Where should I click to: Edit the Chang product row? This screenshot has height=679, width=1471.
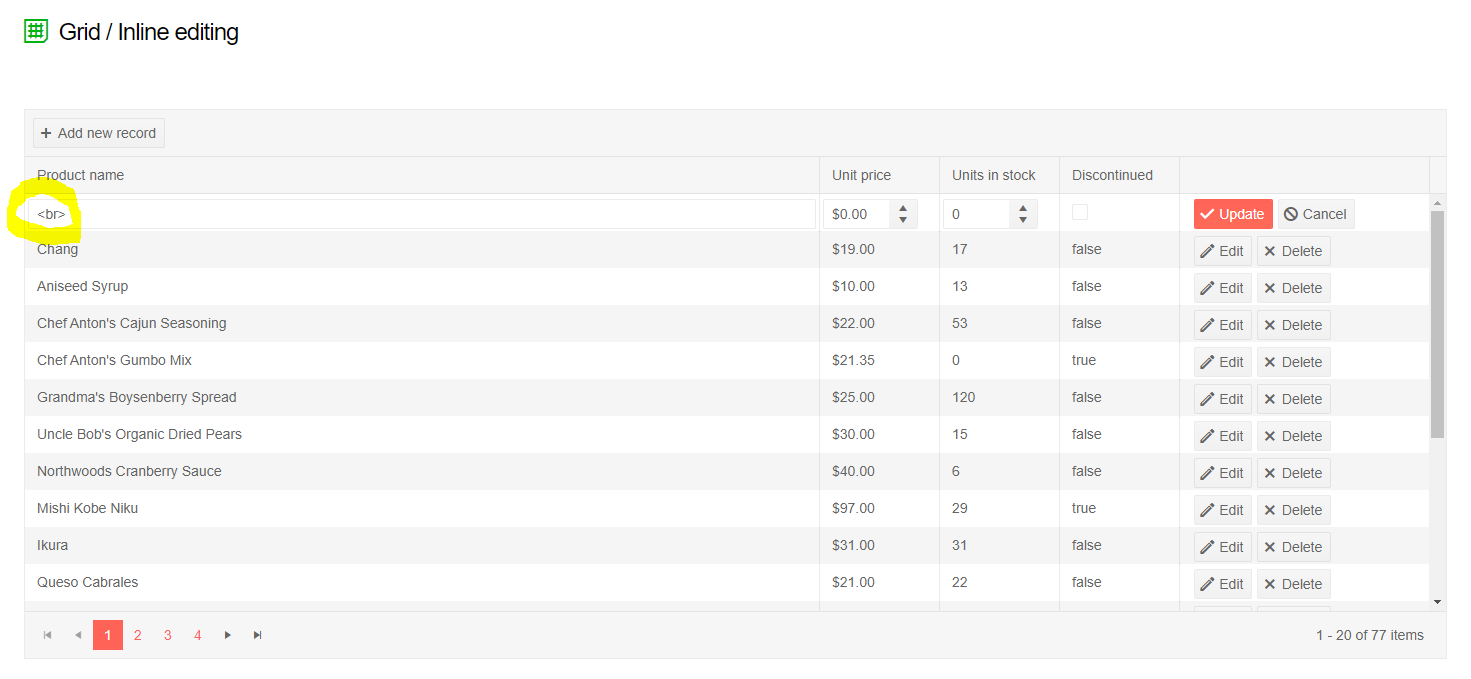tap(1222, 251)
